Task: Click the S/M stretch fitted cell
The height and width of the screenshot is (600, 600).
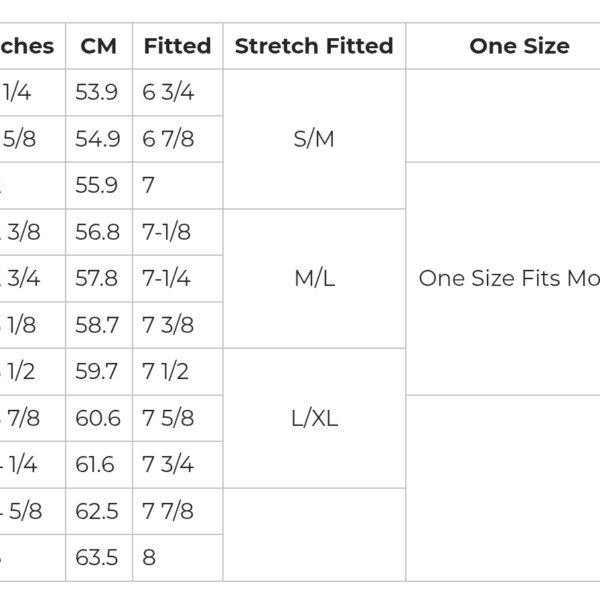Action: coord(314,139)
